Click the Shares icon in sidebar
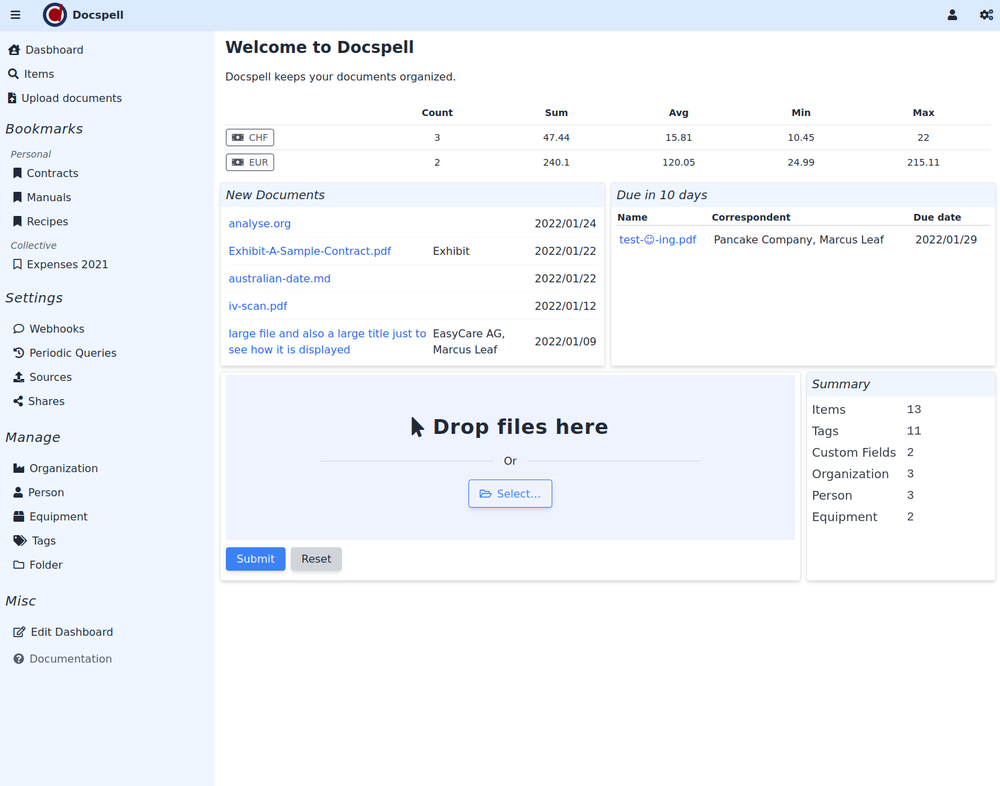The width and height of the screenshot is (1000, 786). click(x=19, y=401)
